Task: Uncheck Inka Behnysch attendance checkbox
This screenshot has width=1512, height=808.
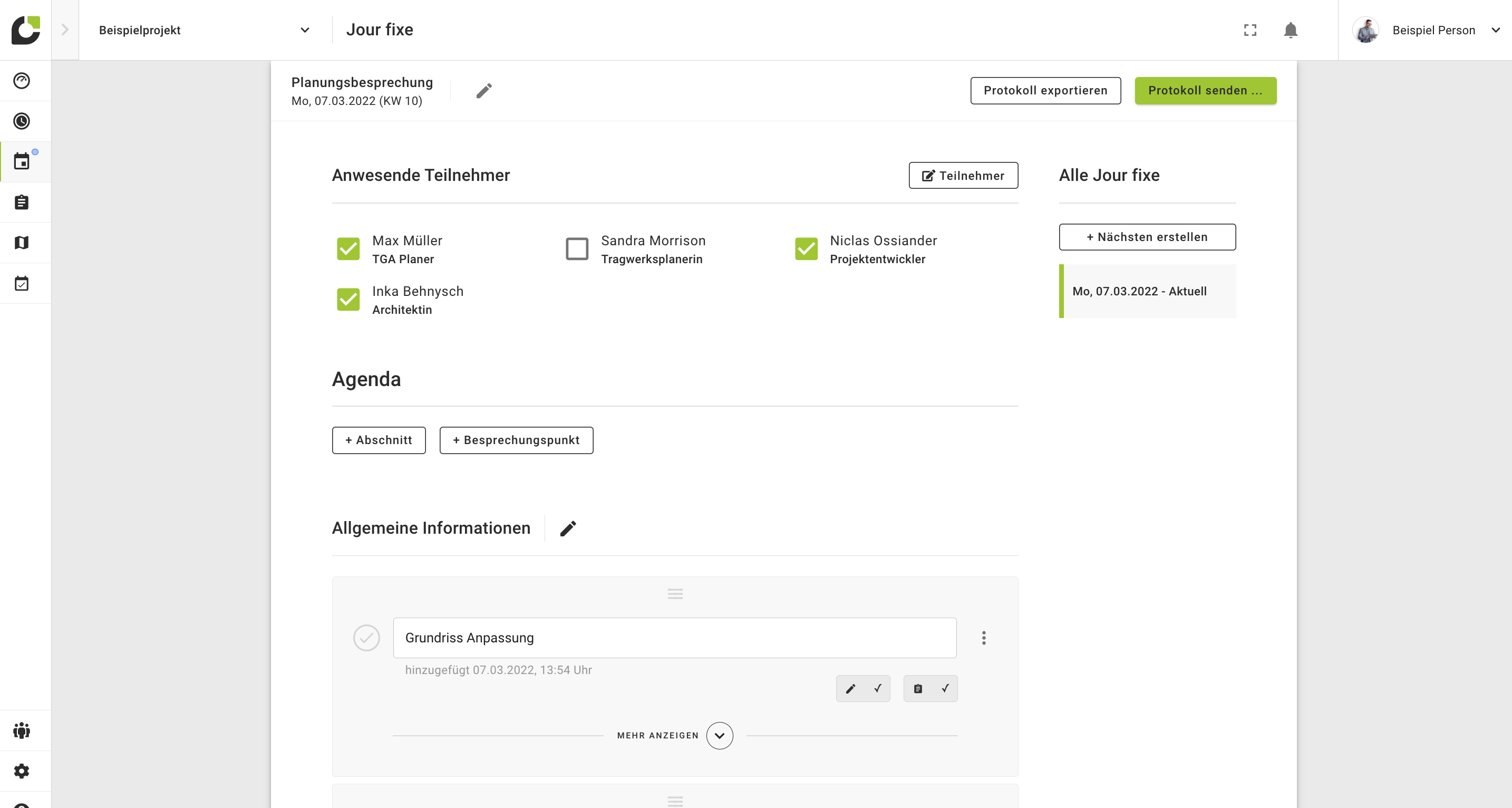Action: (x=348, y=300)
